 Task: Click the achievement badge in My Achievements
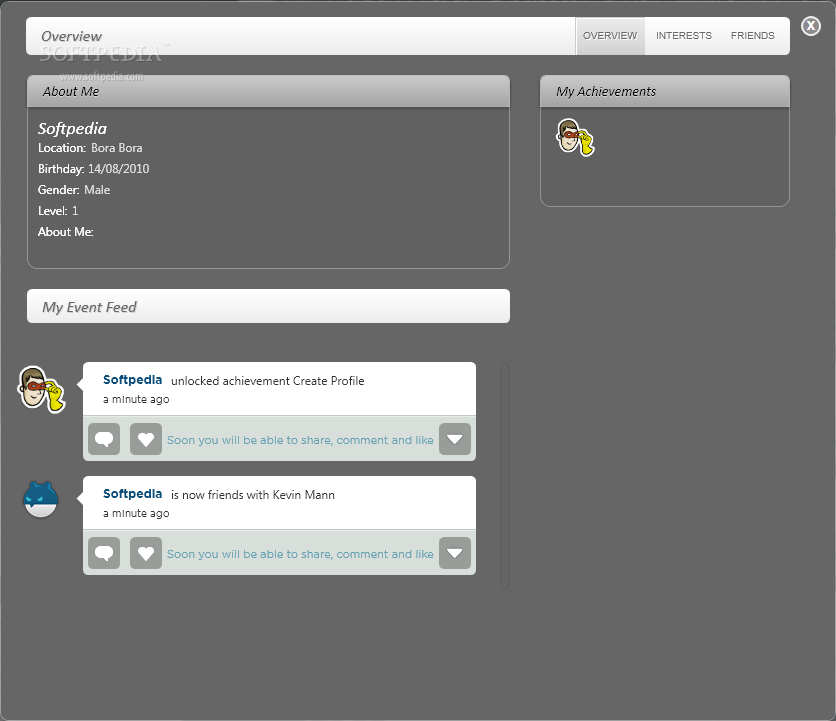tap(575, 137)
